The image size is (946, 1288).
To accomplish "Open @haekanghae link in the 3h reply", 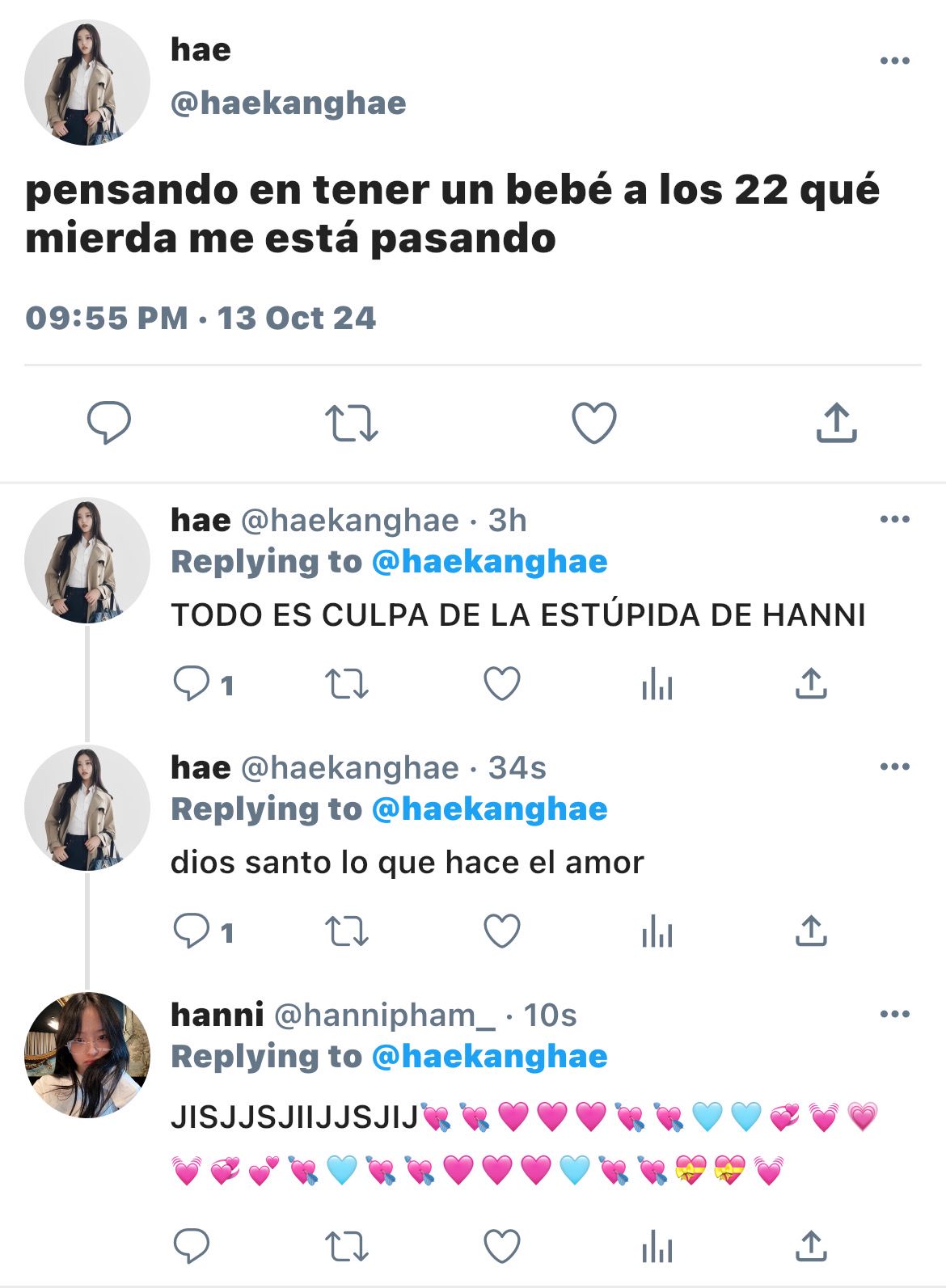I will click(x=489, y=562).
